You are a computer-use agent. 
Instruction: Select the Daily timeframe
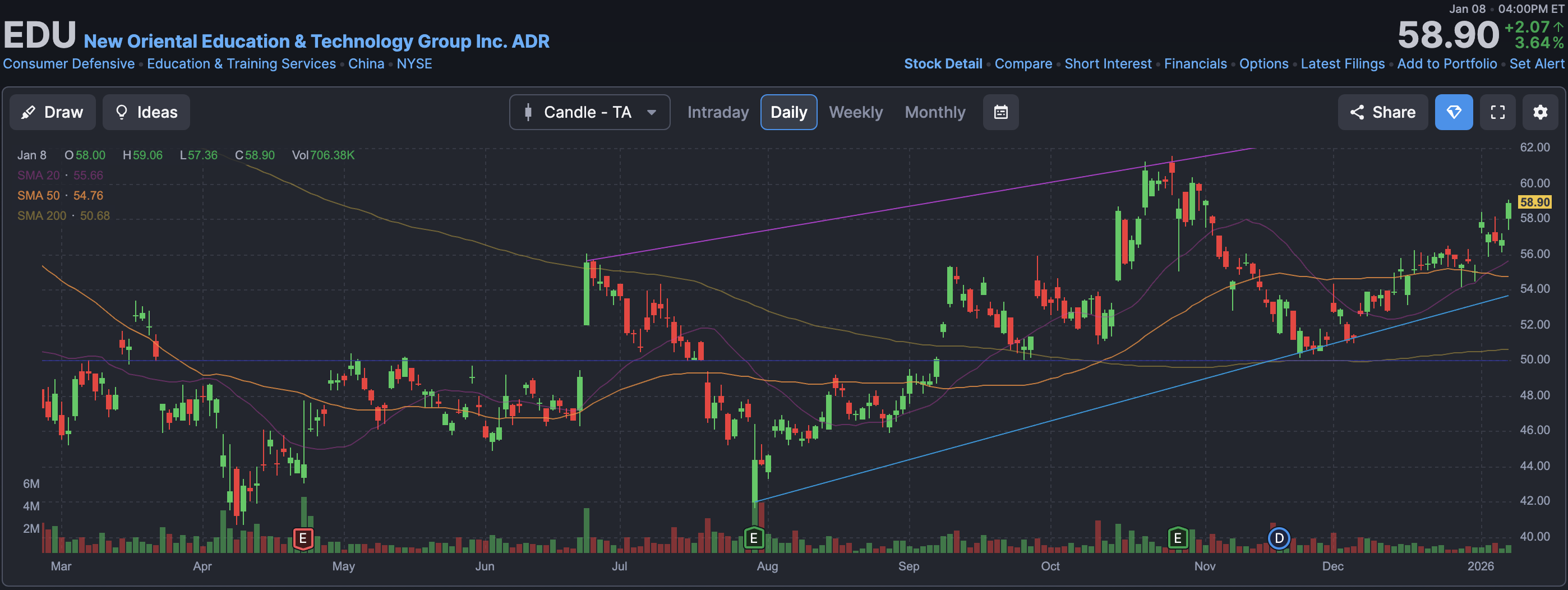[x=788, y=112]
